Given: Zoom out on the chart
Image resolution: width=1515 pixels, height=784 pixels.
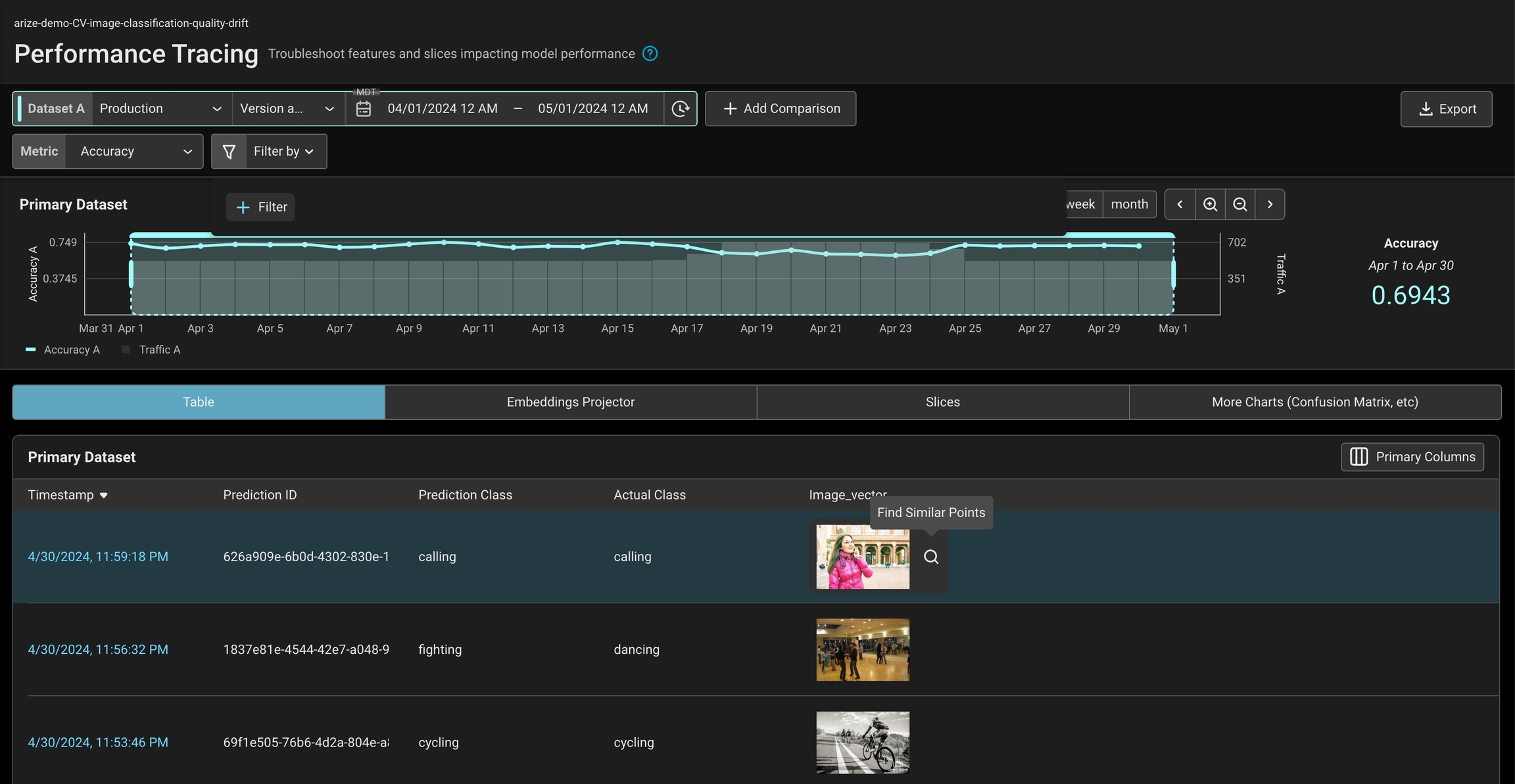Looking at the screenshot, I should [1240, 204].
